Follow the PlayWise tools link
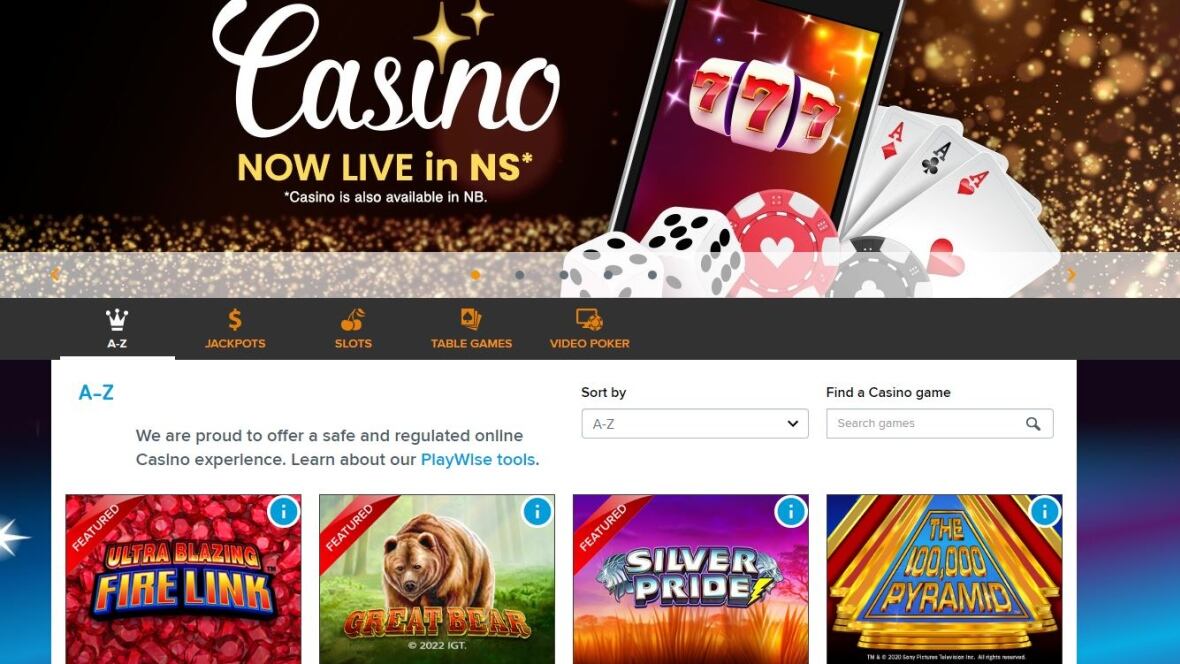Screen dimensions: 1180x664 (x=478, y=459)
